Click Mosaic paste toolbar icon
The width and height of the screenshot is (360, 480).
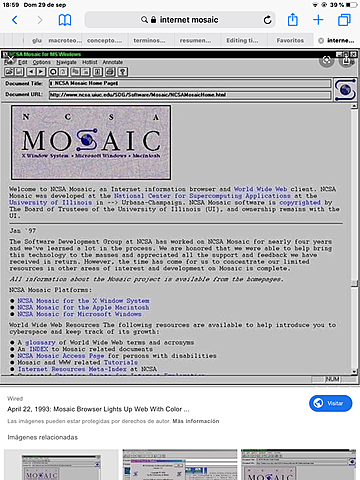tap(86, 72)
